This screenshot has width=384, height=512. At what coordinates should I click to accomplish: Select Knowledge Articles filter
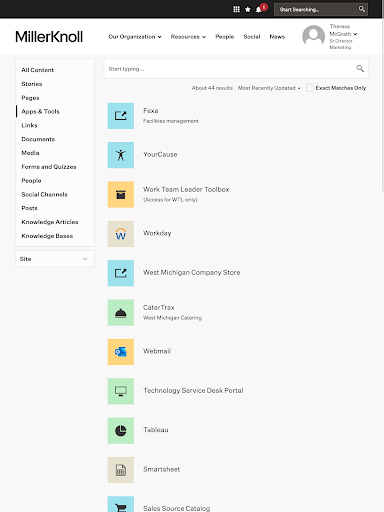(x=50, y=222)
